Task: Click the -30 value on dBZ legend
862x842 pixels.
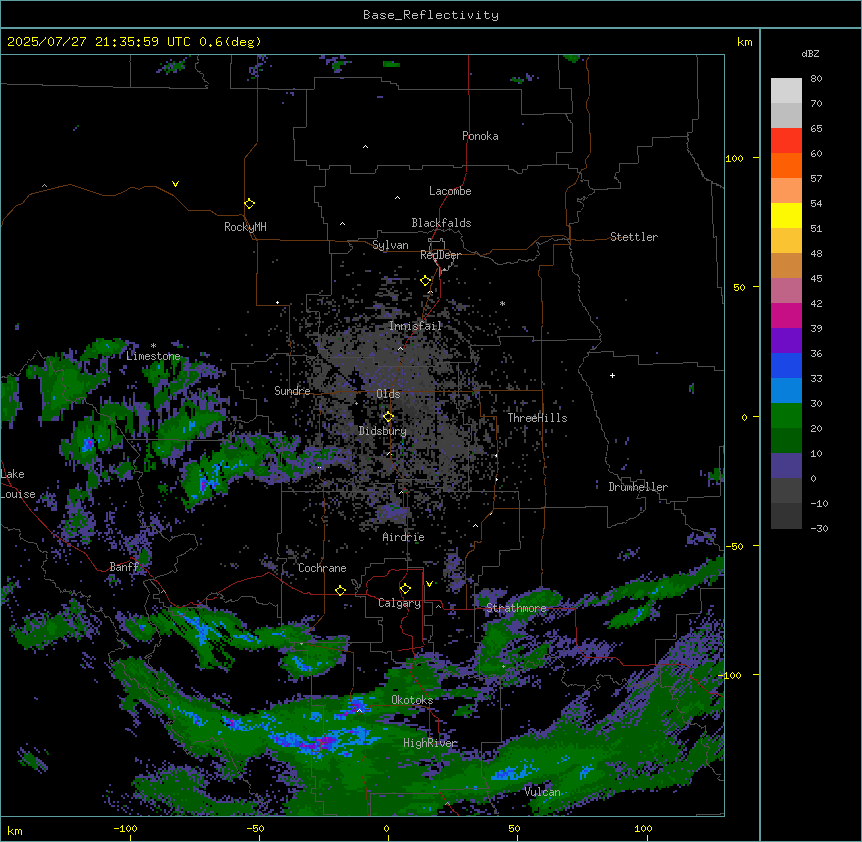Action: point(819,528)
